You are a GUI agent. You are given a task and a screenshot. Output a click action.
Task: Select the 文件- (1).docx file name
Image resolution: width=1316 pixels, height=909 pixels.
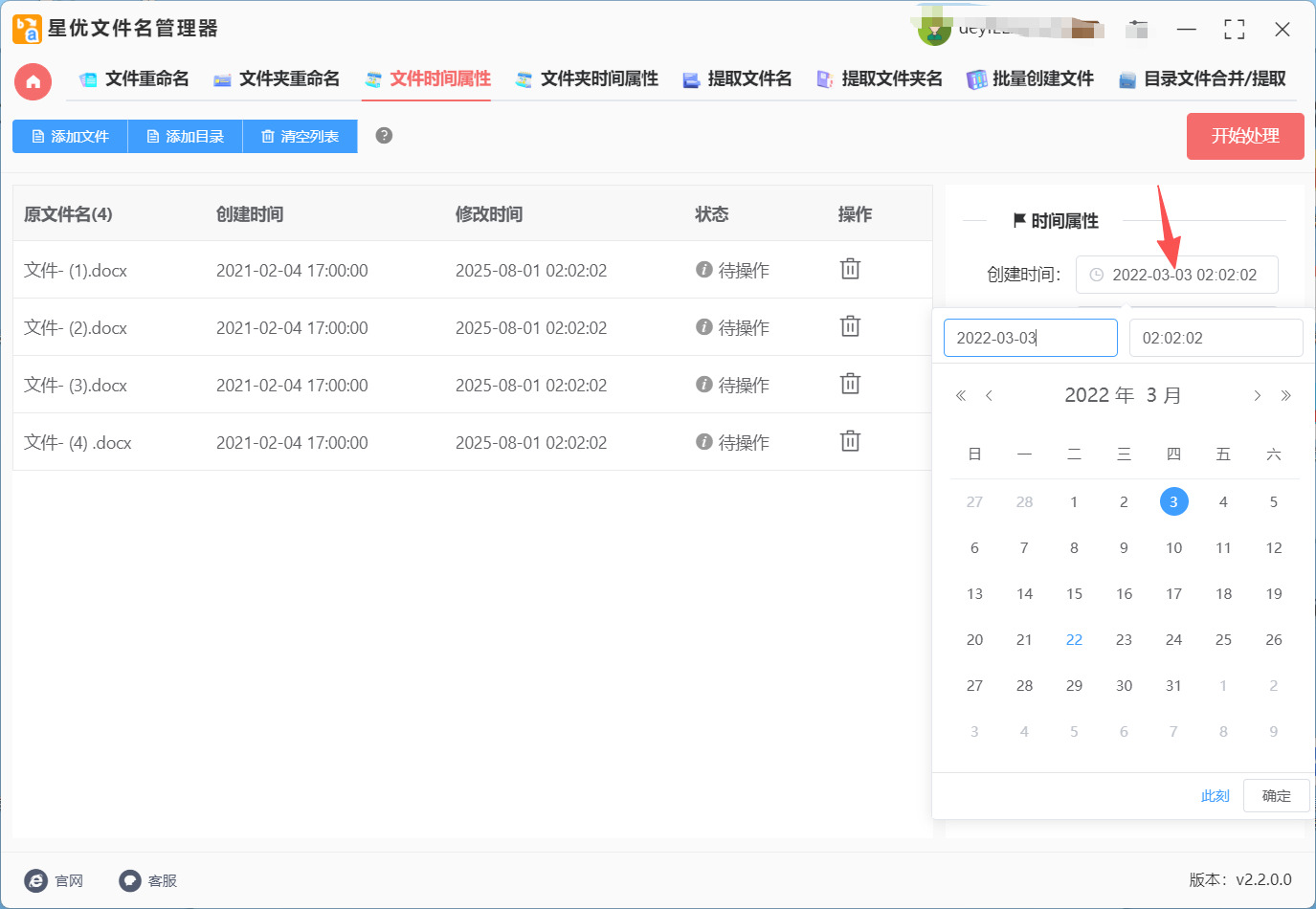point(76,271)
